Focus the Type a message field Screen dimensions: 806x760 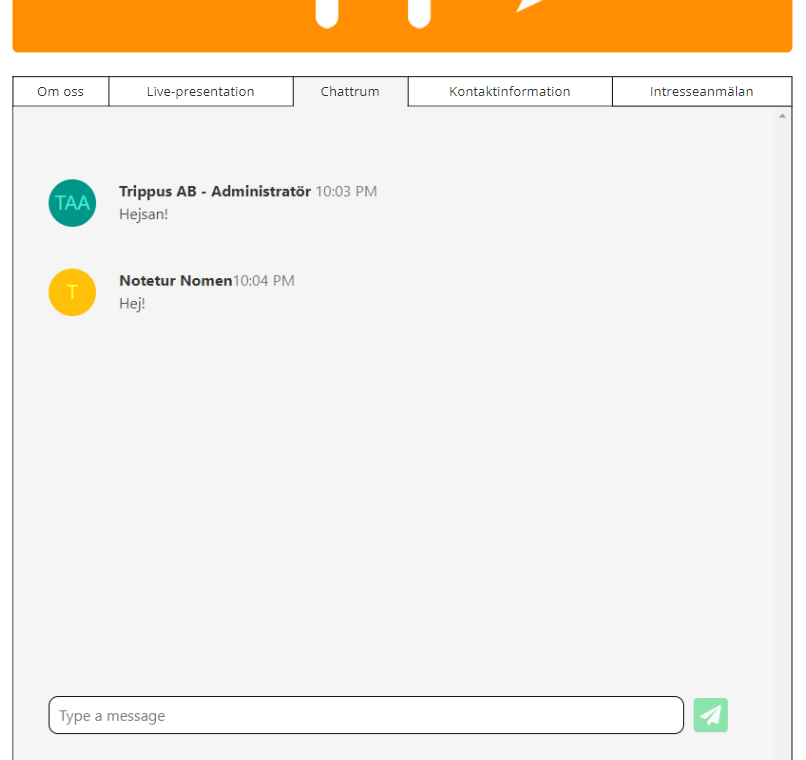coord(366,715)
